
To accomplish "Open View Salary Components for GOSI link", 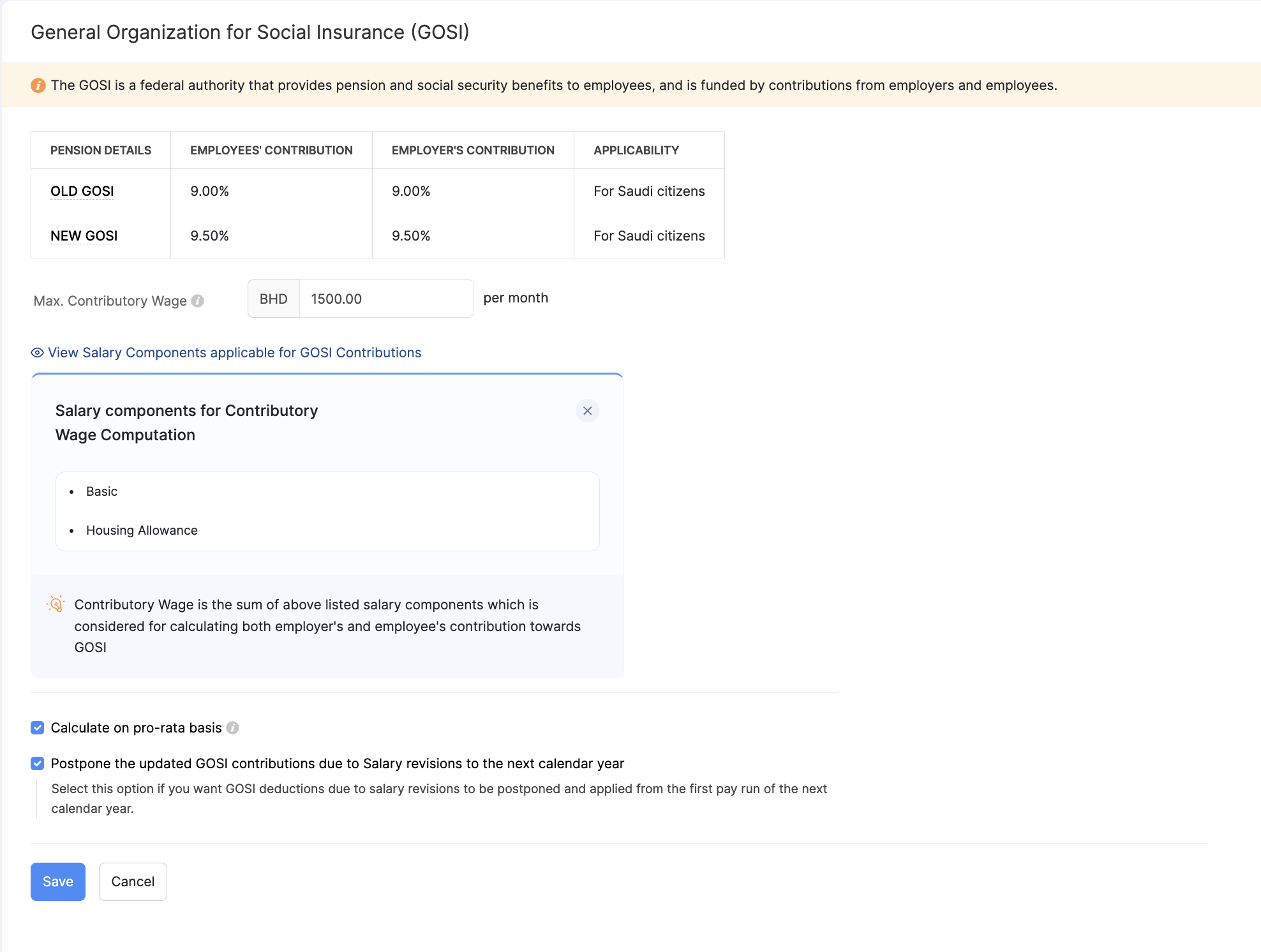I will (234, 353).
